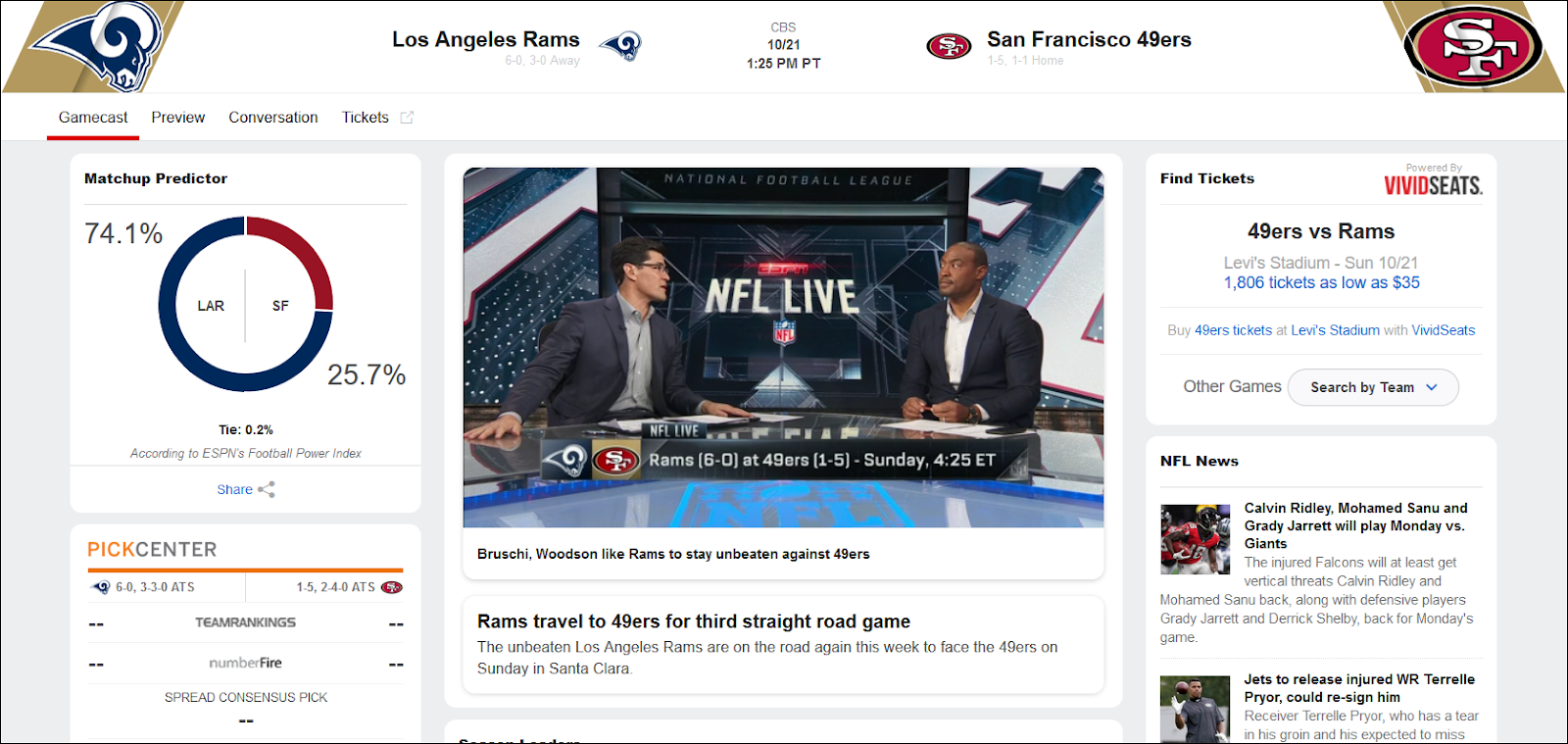Play the NFL Live video thumbnail

click(783, 347)
